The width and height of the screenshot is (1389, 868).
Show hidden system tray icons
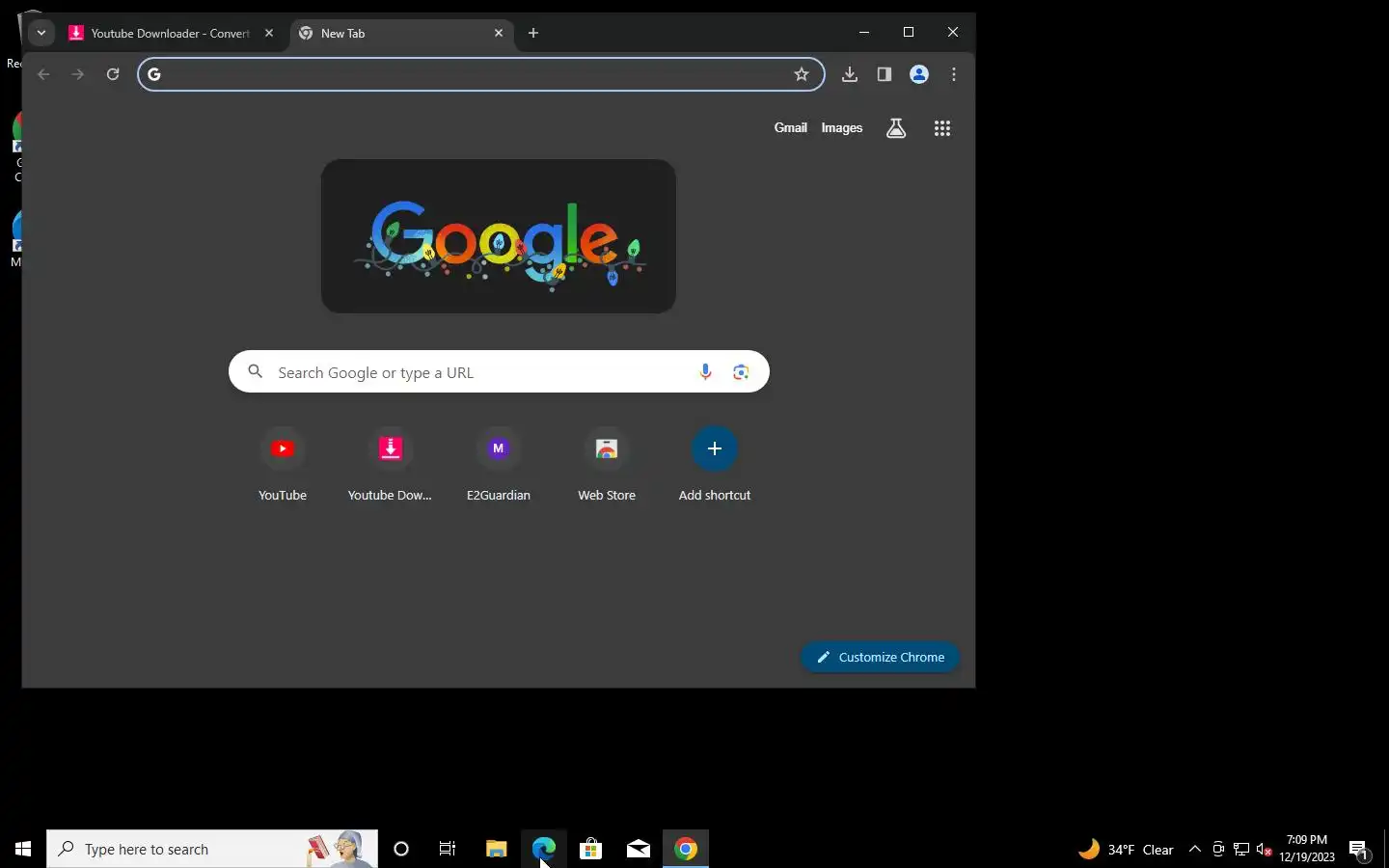(x=1194, y=849)
